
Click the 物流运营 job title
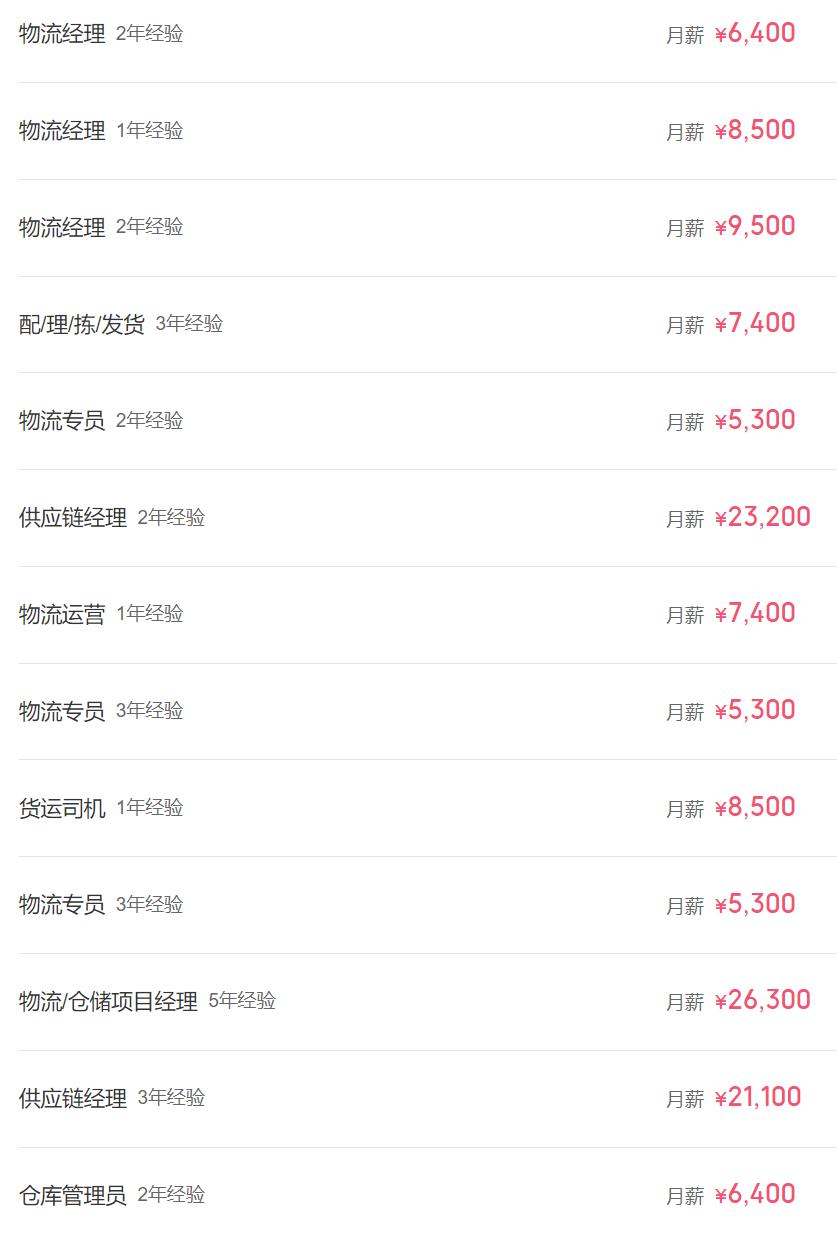(x=61, y=614)
